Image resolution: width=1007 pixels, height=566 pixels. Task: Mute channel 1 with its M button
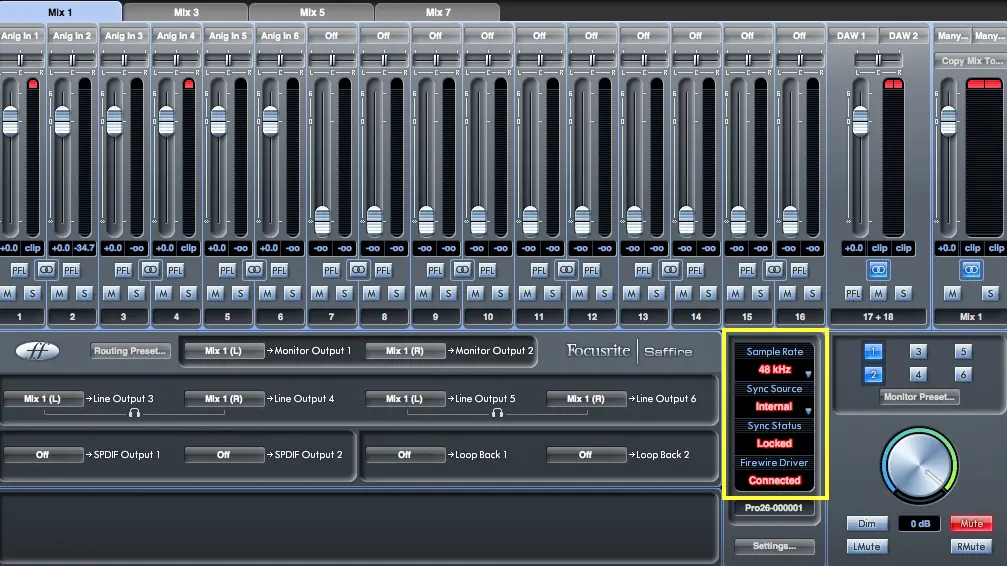click(7, 293)
